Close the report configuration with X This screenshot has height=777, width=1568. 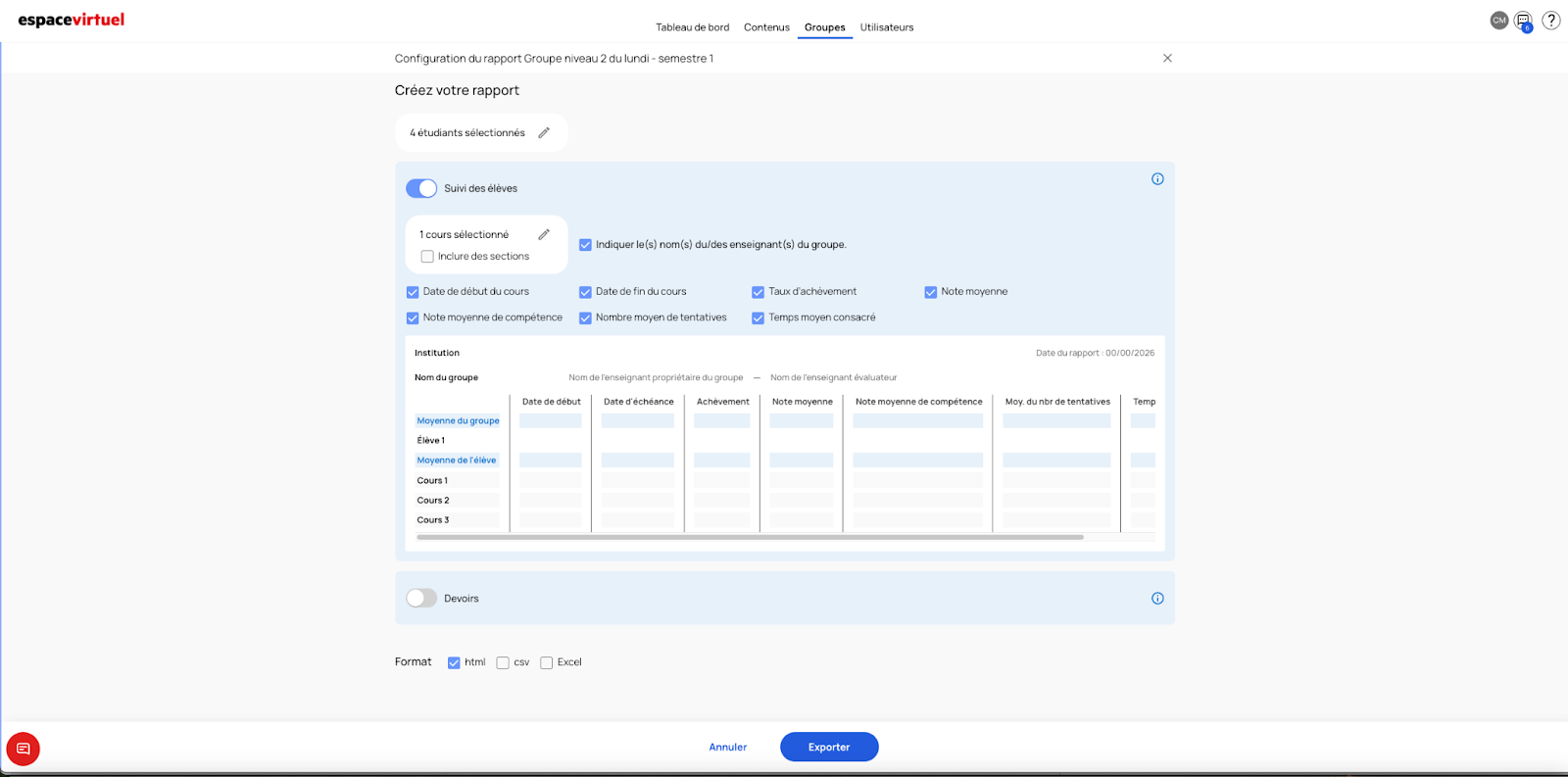click(1167, 59)
